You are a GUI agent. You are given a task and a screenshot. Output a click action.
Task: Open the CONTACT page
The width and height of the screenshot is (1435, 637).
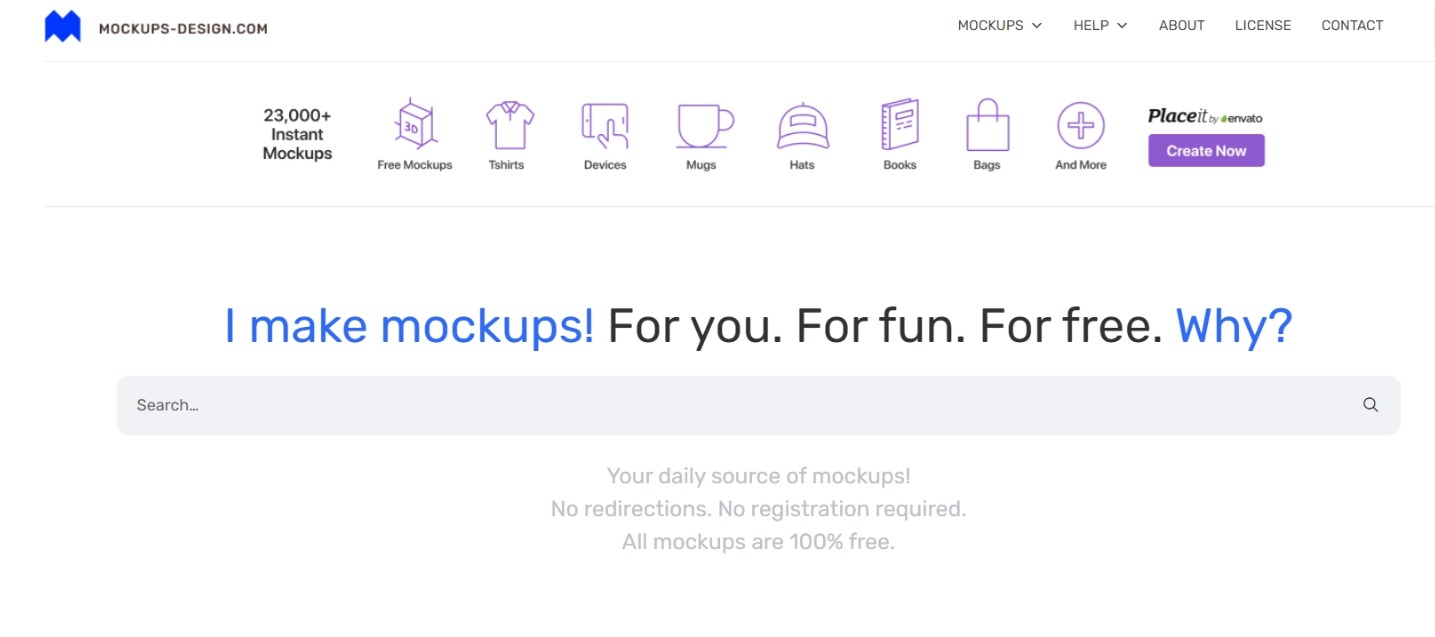point(1352,25)
